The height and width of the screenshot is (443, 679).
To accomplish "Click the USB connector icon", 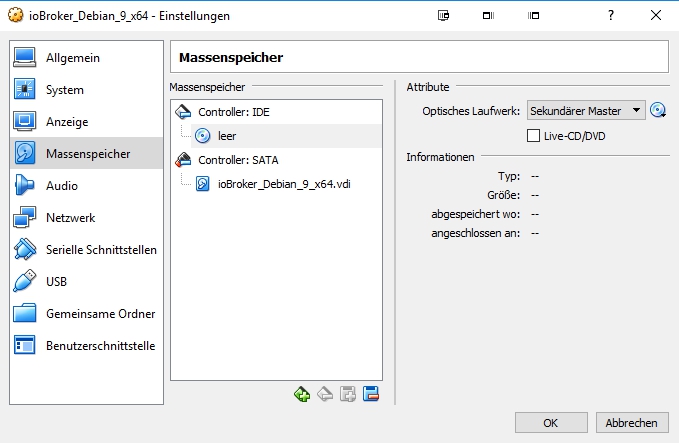I will click(25, 281).
